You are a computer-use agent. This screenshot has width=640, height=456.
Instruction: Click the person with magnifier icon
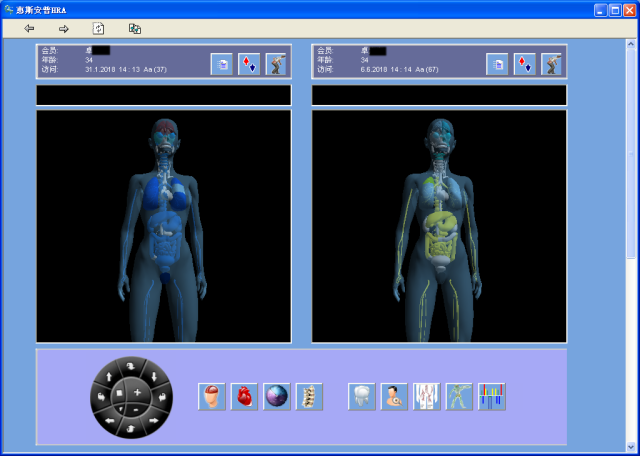click(x=394, y=396)
